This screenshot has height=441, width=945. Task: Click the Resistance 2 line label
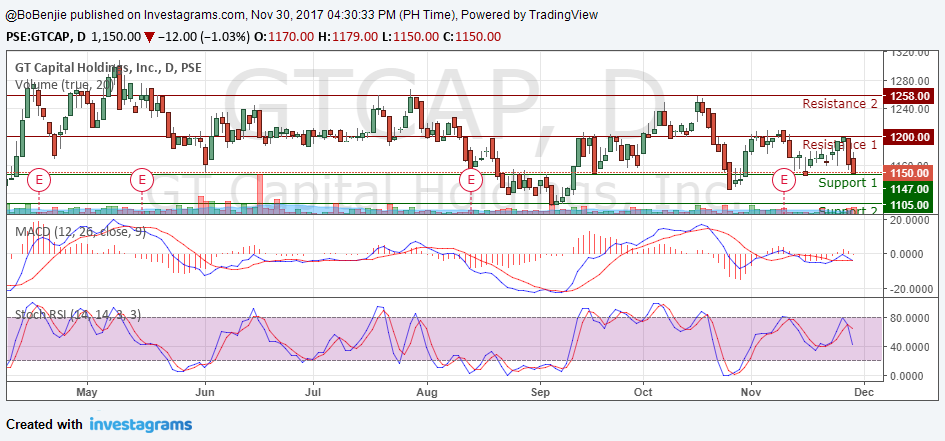(x=840, y=104)
